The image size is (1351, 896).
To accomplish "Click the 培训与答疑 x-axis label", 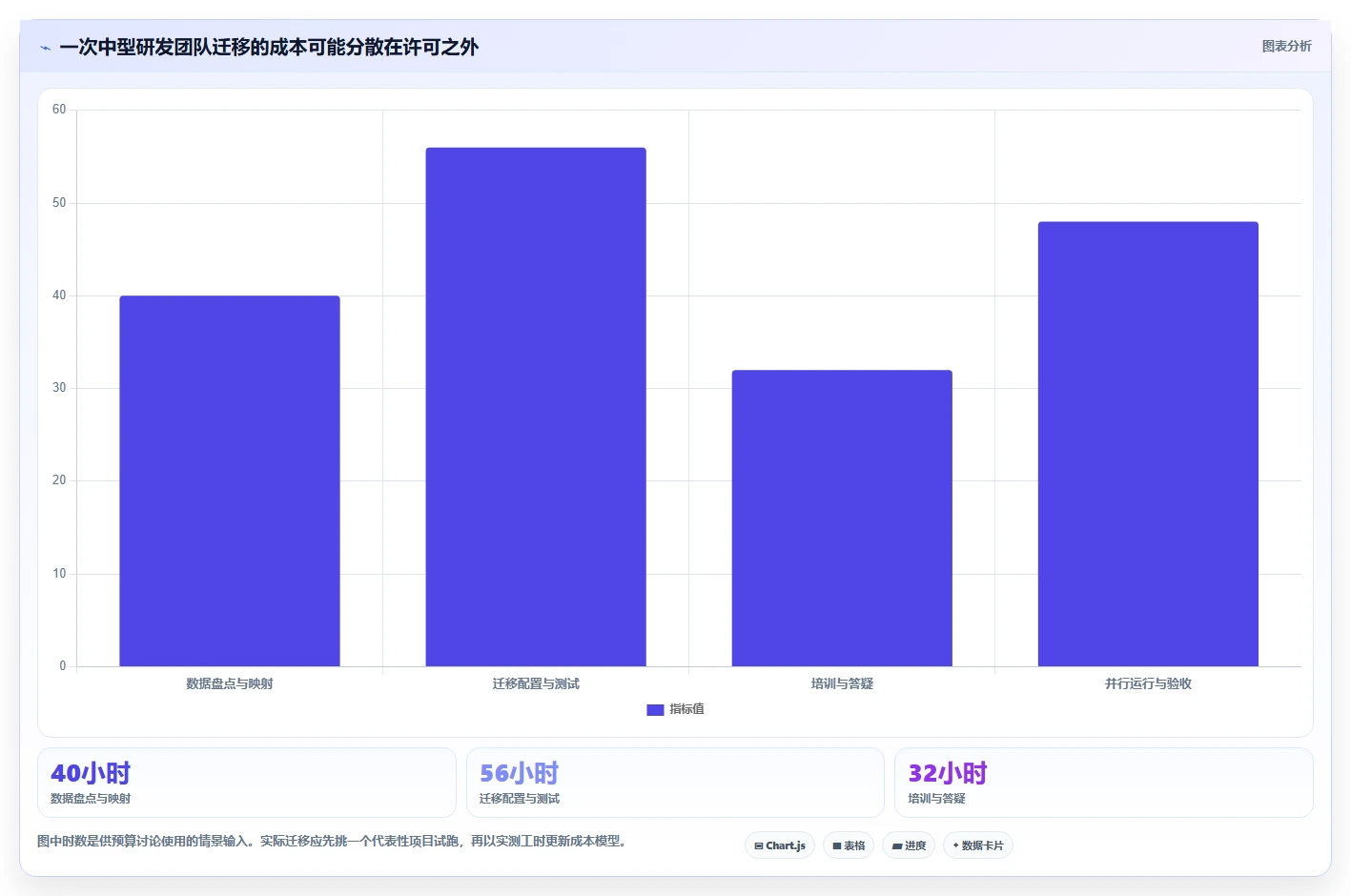I will click(842, 683).
